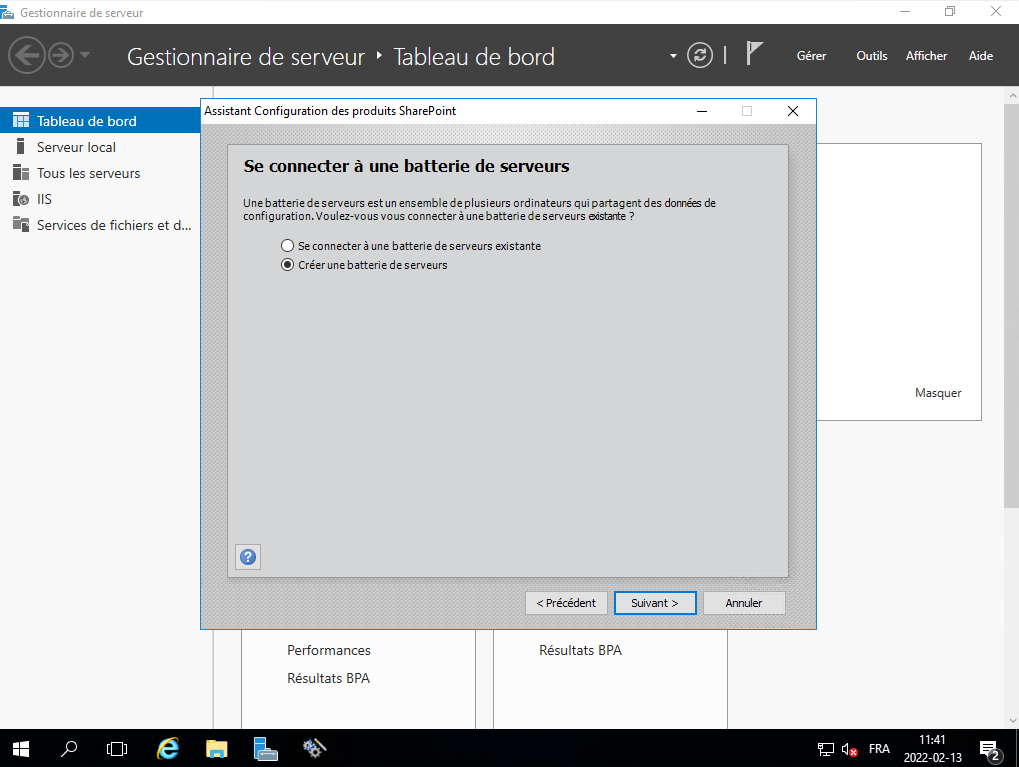Image resolution: width=1019 pixels, height=767 pixels.
Task: Switch to SharePoint configuration wizard taskbar icon
Action: [x=315, y=749]
